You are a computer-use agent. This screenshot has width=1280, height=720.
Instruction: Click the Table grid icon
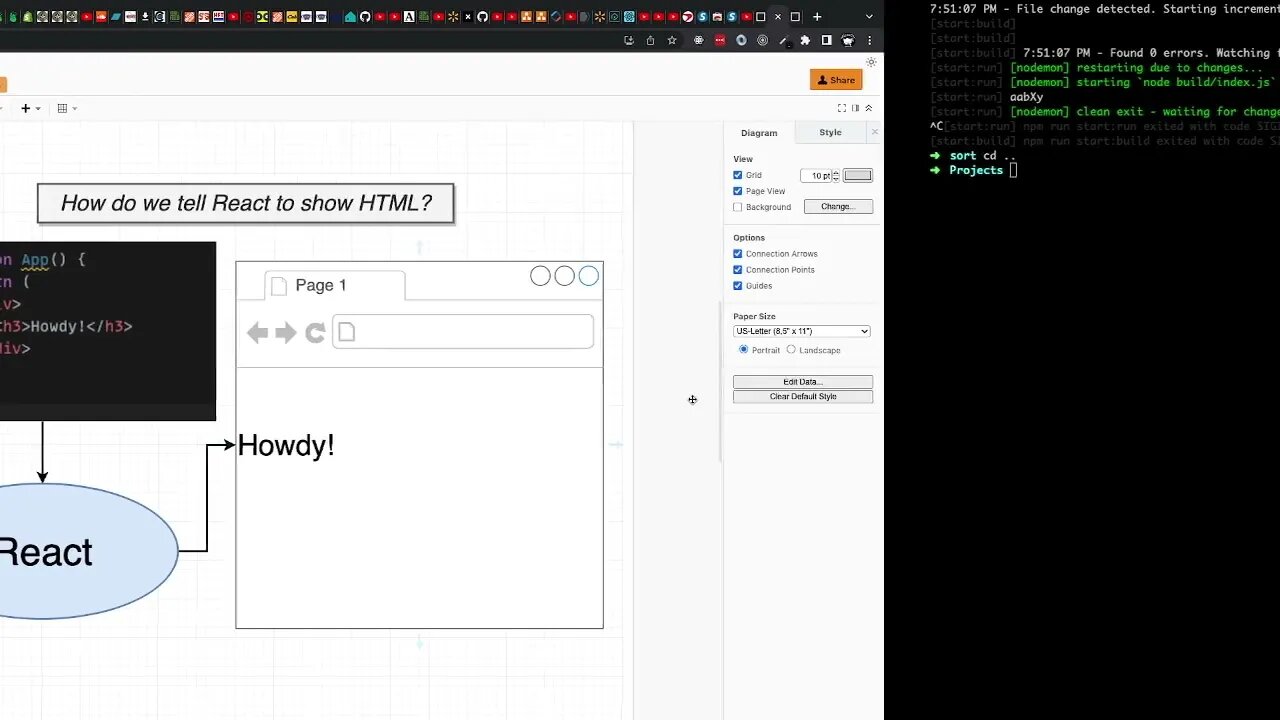click(x=62, y=108)
